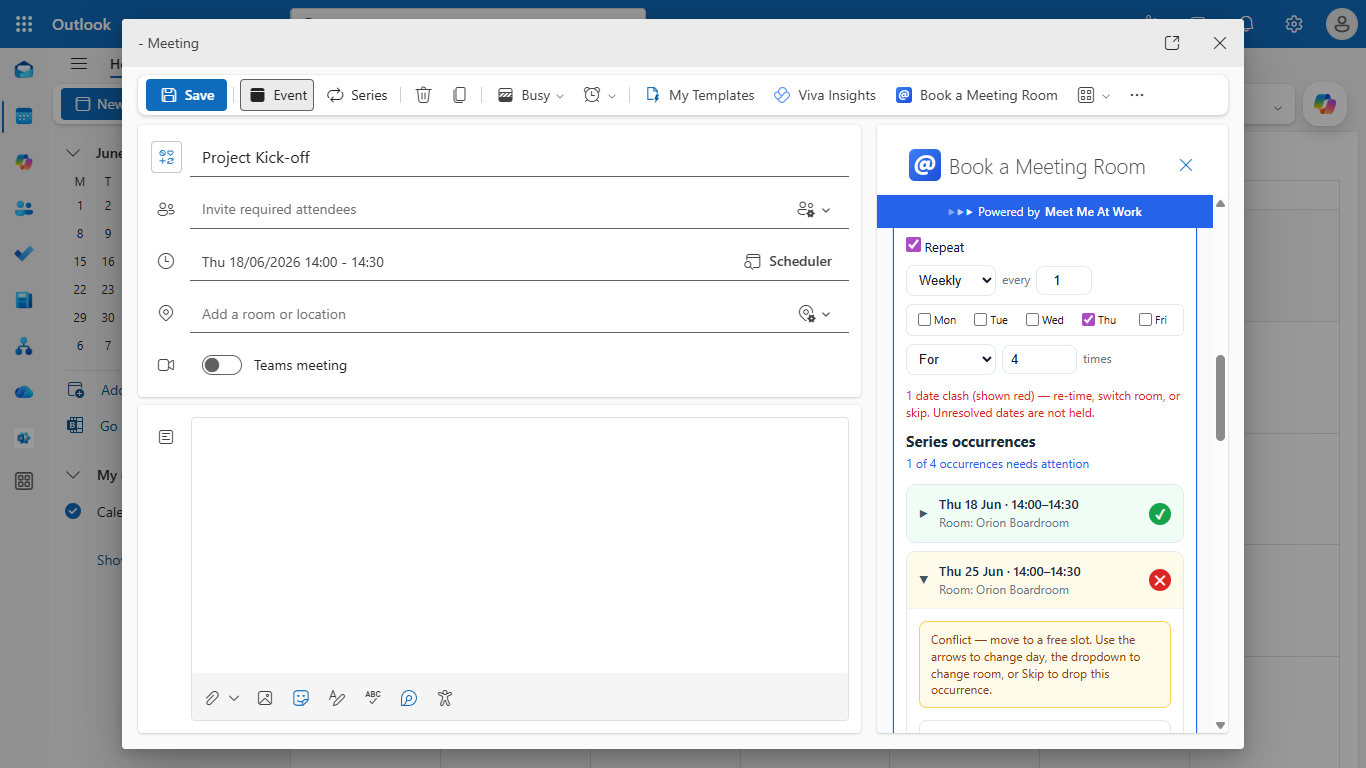Image resolution: width=1366 pixels, height=768 pixels.
Task: Click the draw pen icon
Action: click(337, 698)
